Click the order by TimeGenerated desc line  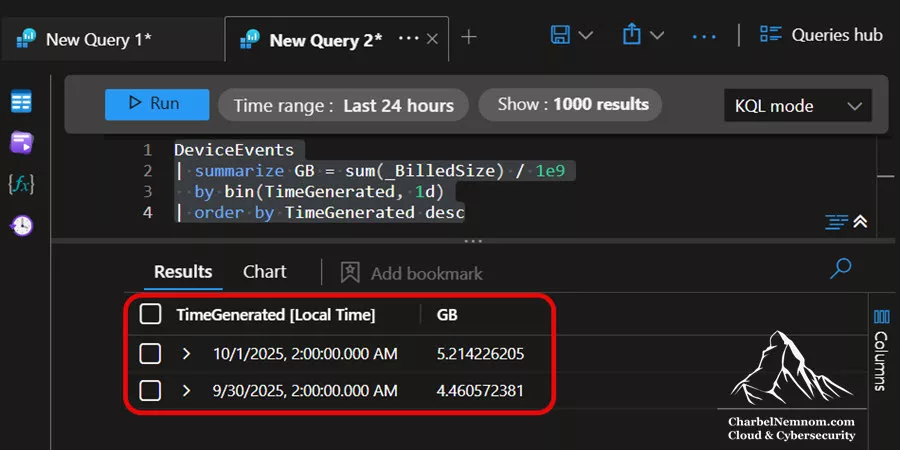click(x=319, y=213)
